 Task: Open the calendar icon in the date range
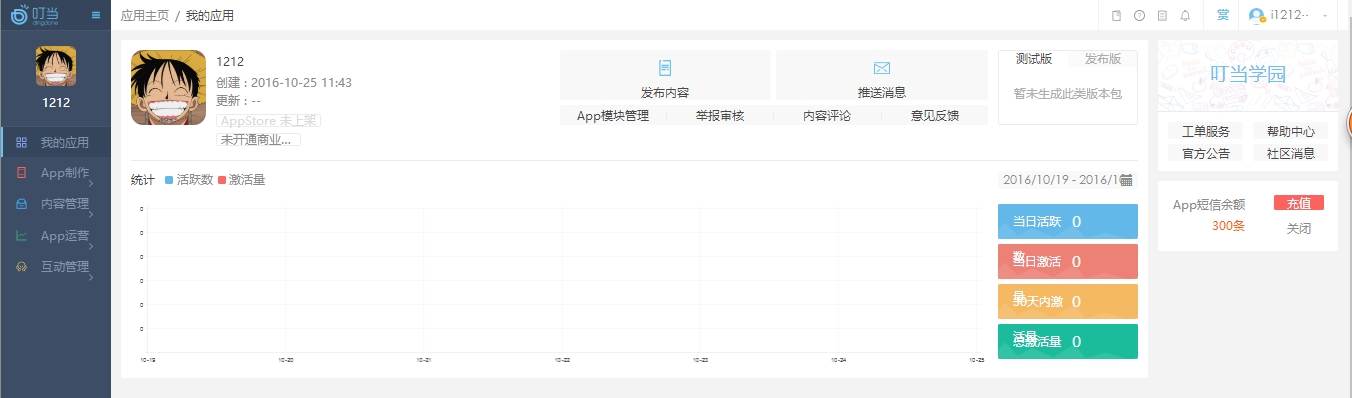point(1126,180)
